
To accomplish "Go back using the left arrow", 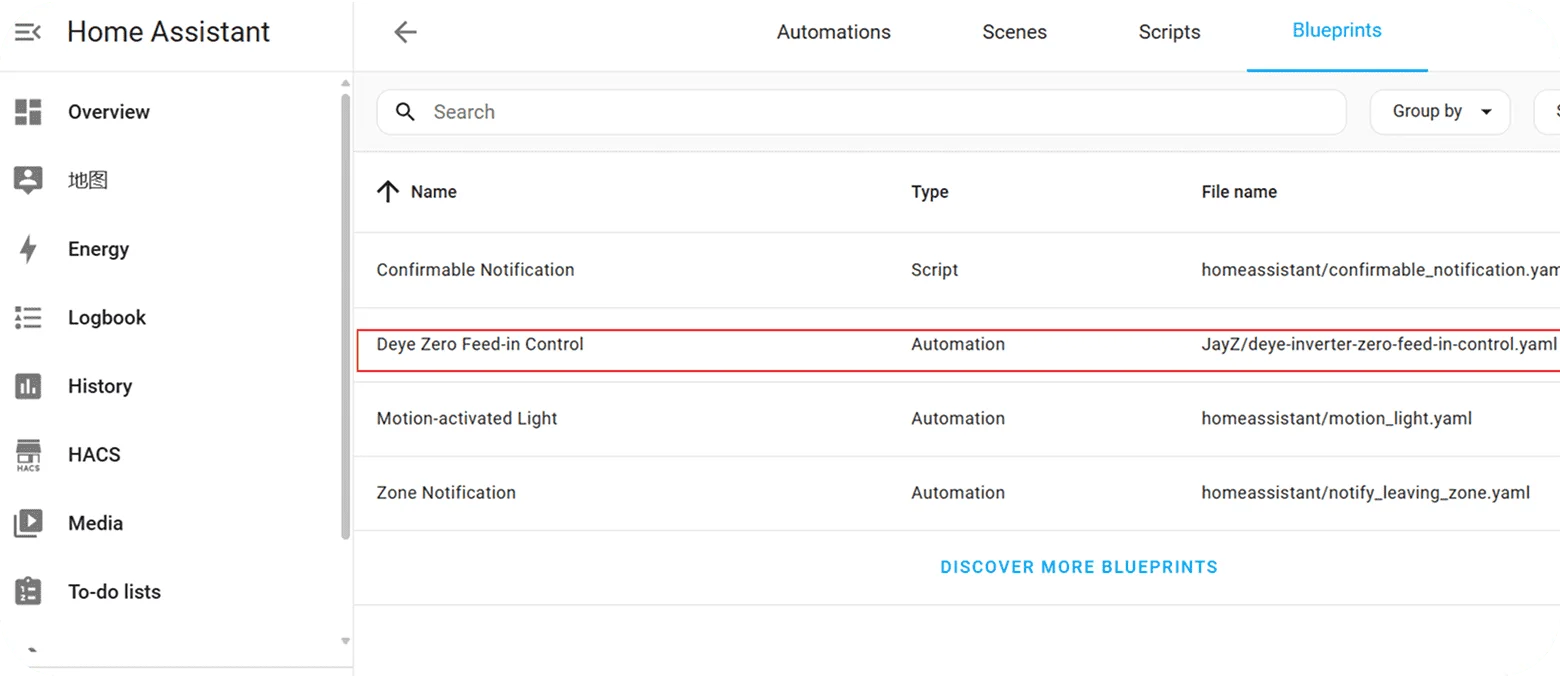I will coord(405,32).
